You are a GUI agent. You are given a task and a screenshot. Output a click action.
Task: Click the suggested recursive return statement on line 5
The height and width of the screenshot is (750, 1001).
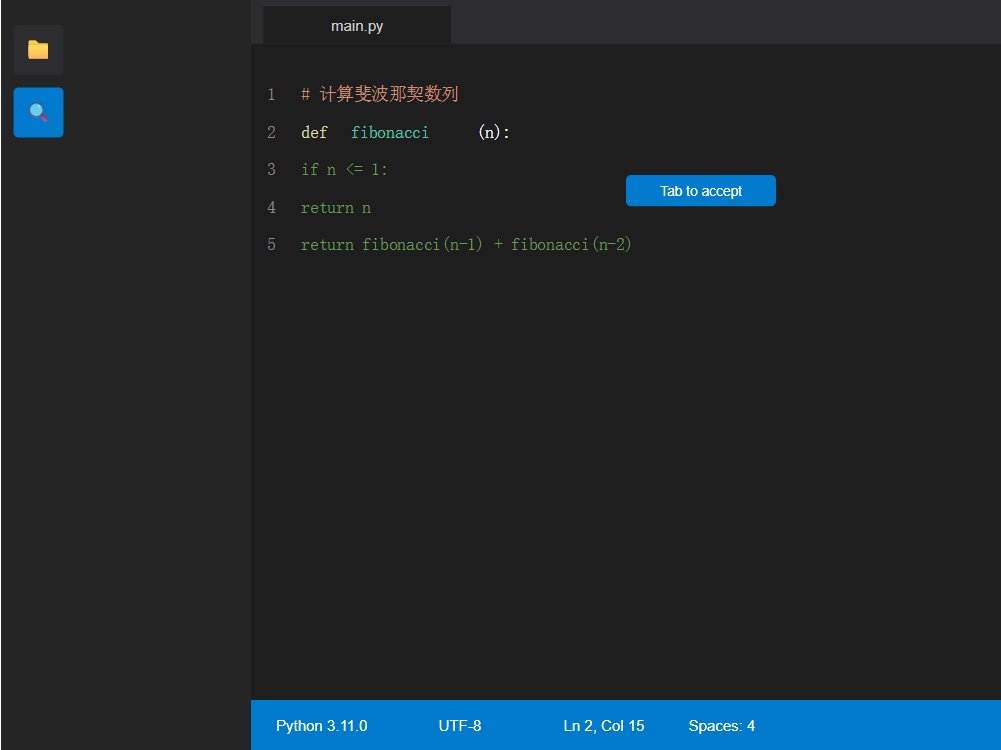(466, 245)
